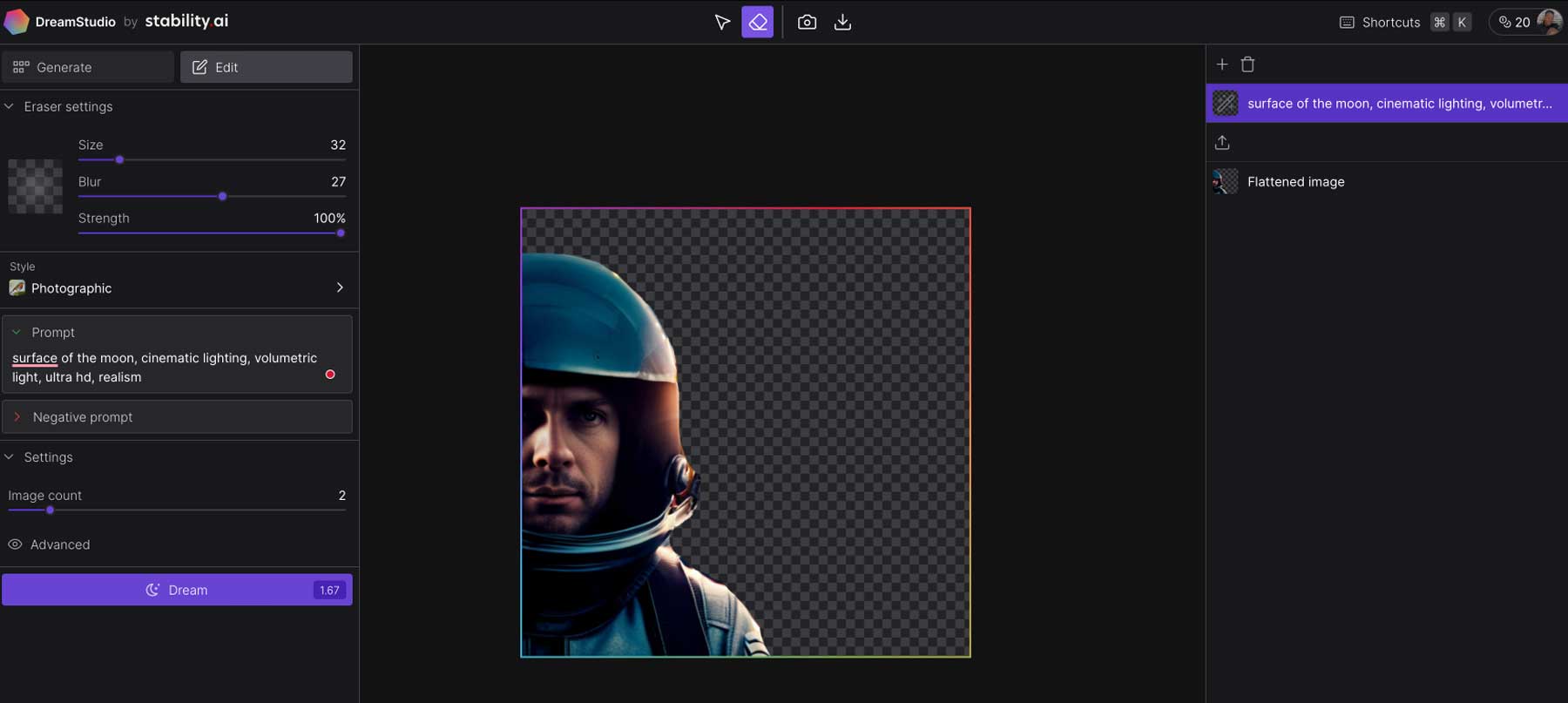Click the Dream button
The height and width of the screenshot is (703, 1568).
click(177, 590)
